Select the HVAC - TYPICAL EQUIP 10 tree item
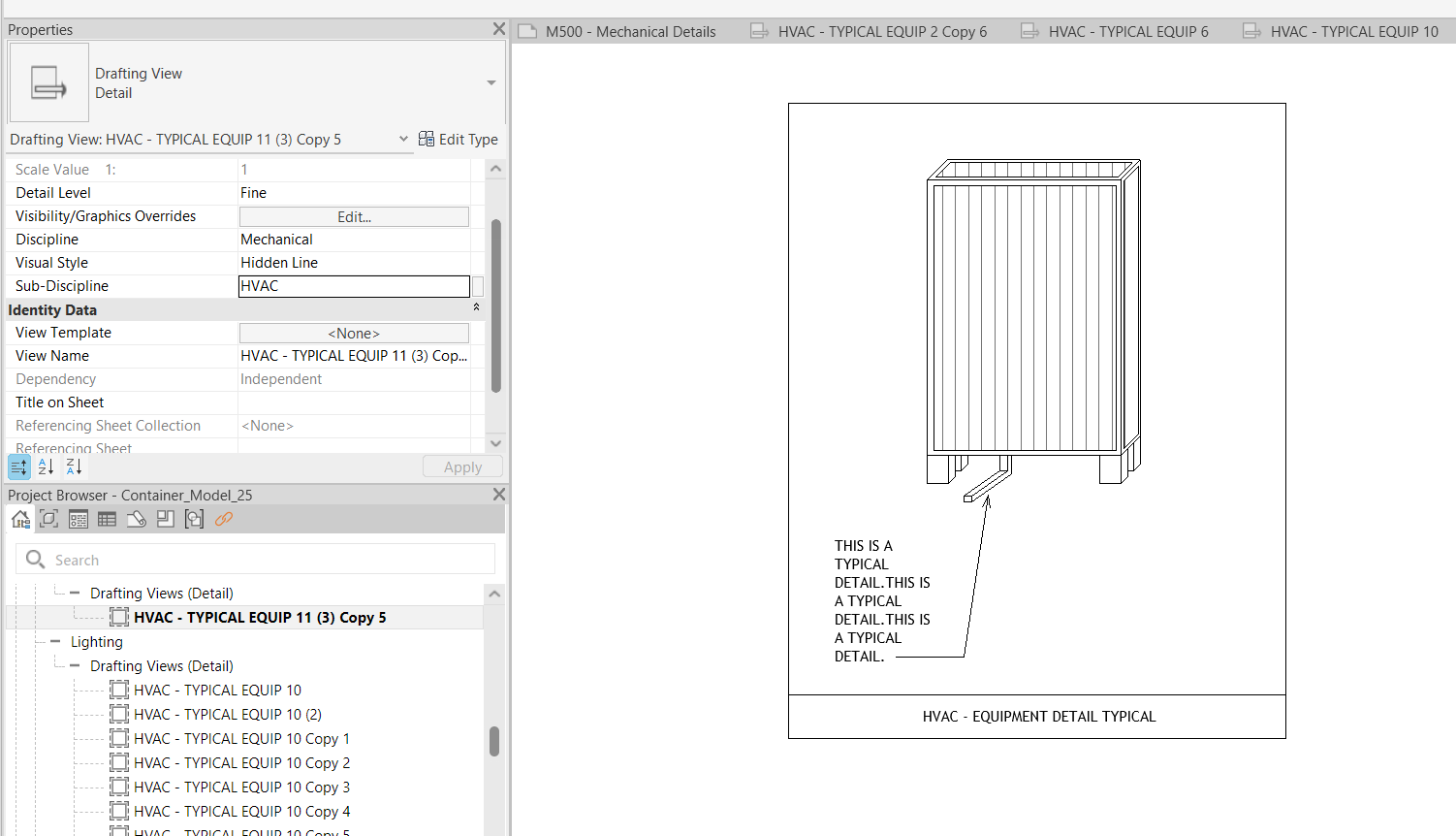 [x=217, y=691]
